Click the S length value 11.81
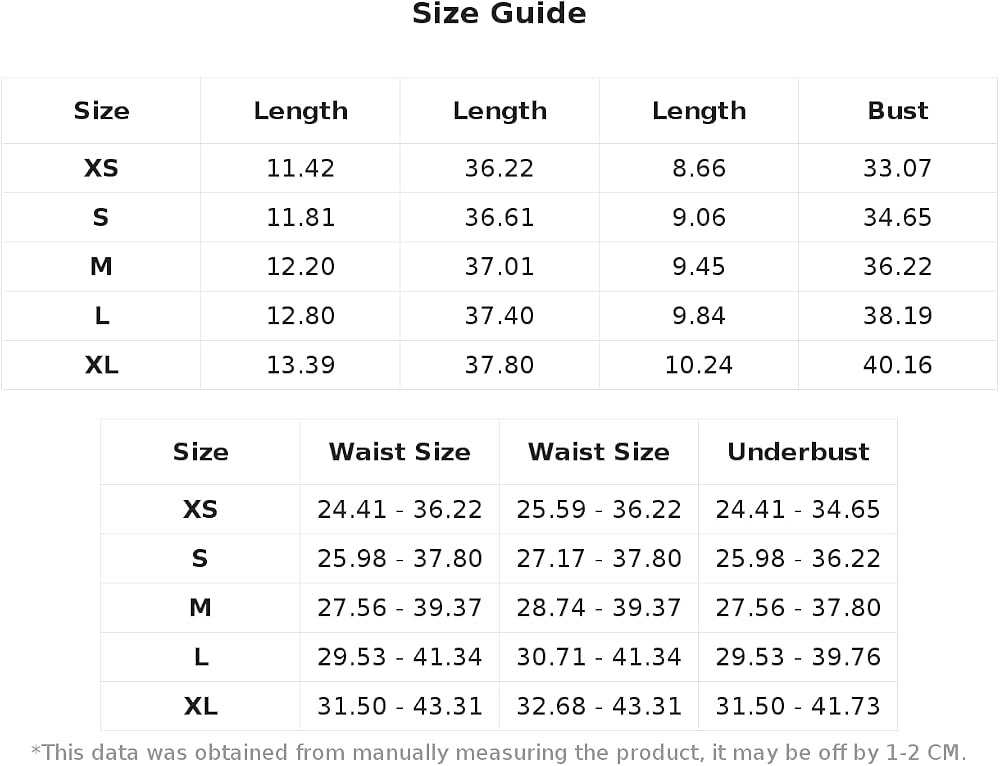Viewport: 1000px width, 766px height. click(x=300, y=217)
